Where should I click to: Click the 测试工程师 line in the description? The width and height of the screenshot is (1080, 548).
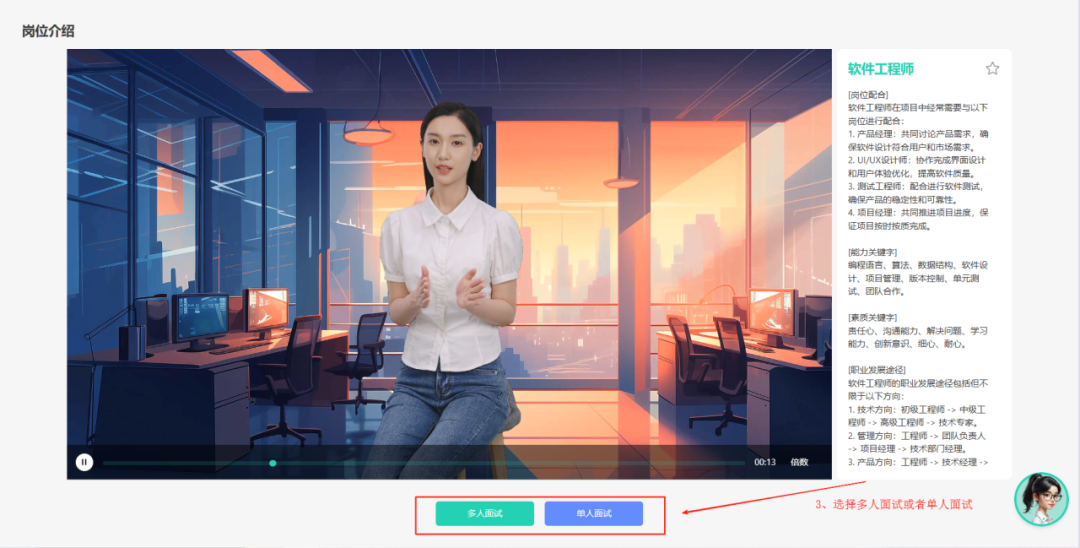pyautogui.click(x=916, y=186)
